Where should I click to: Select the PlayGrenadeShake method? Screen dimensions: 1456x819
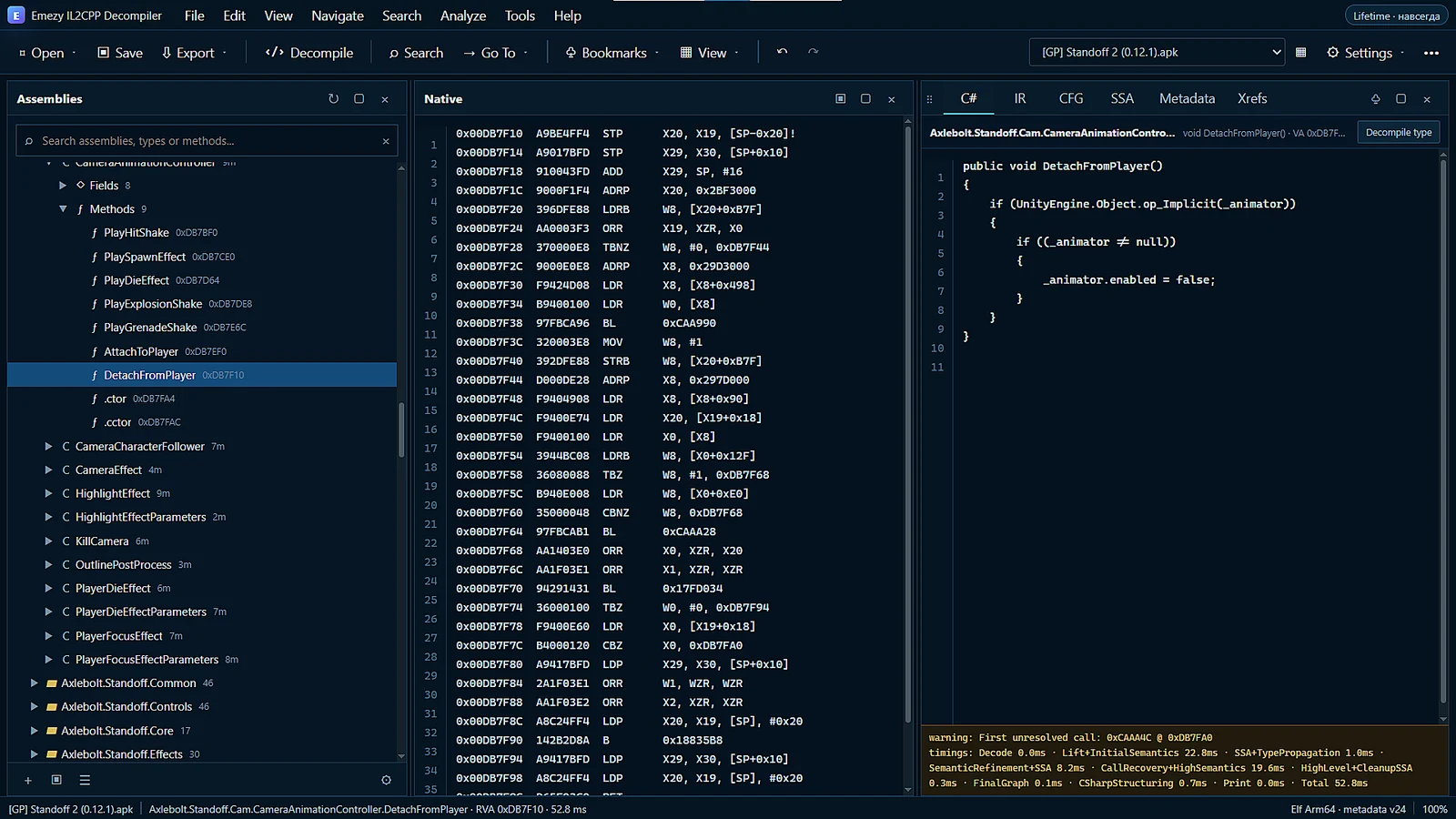(150, 328)
